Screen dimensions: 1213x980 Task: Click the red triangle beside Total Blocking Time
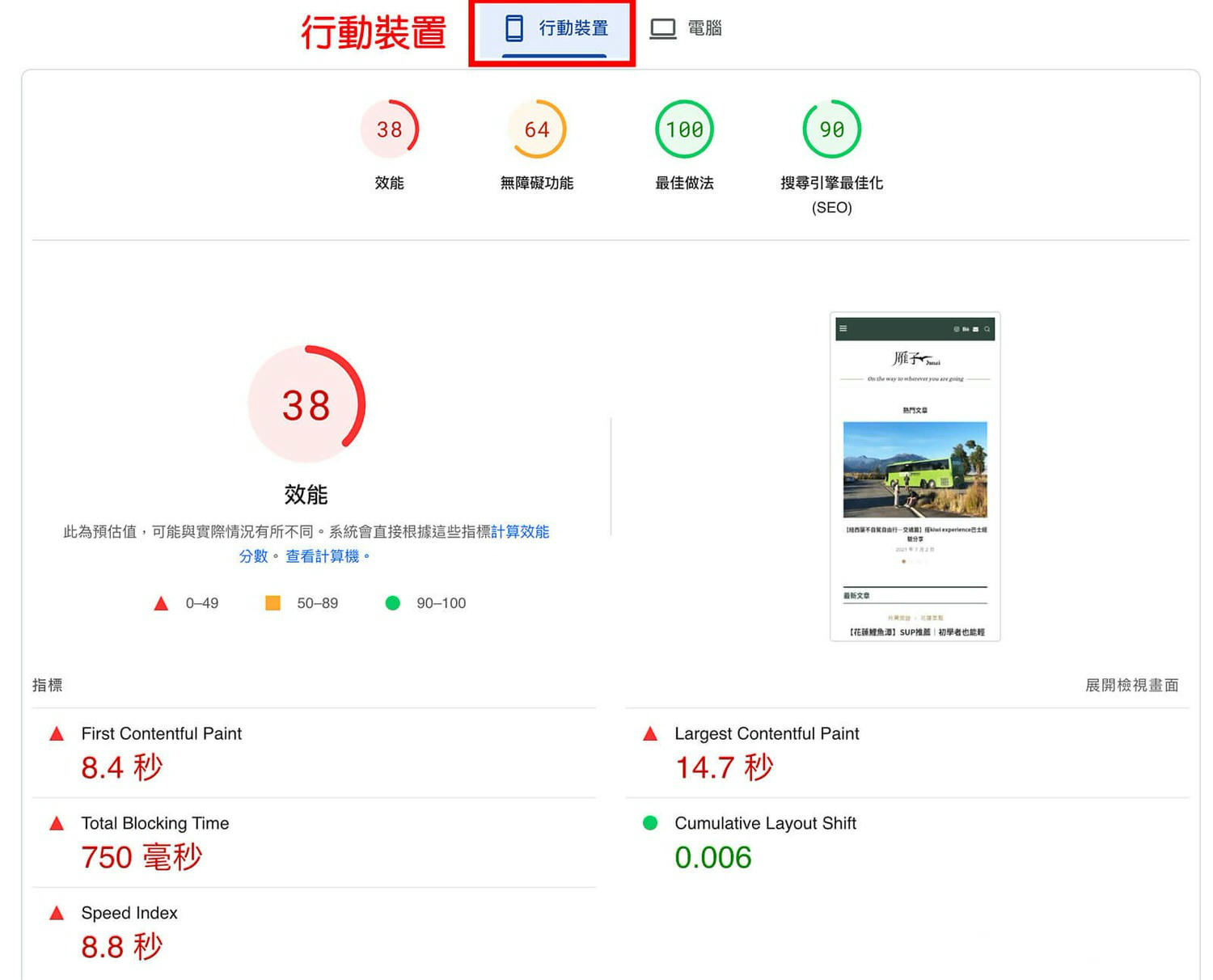57,823
